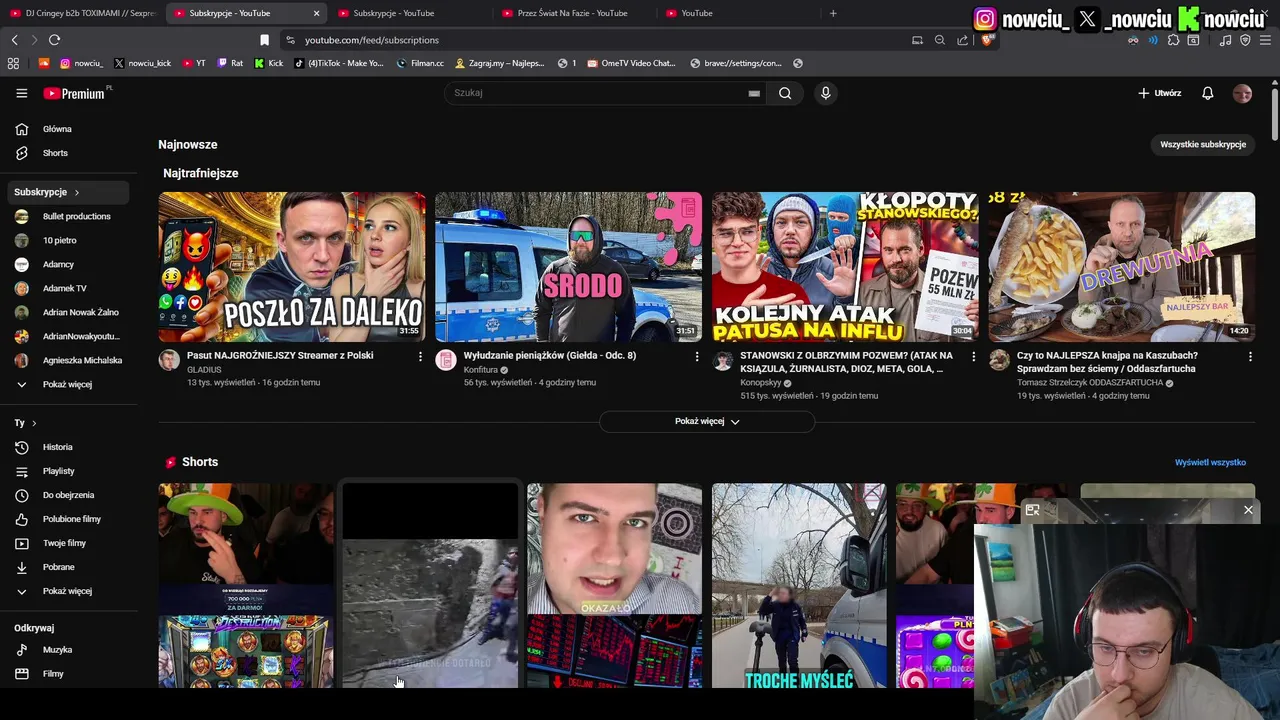Switch to the last tab titled YouTube
The image size is (1280, 720).
coord(735,13)
